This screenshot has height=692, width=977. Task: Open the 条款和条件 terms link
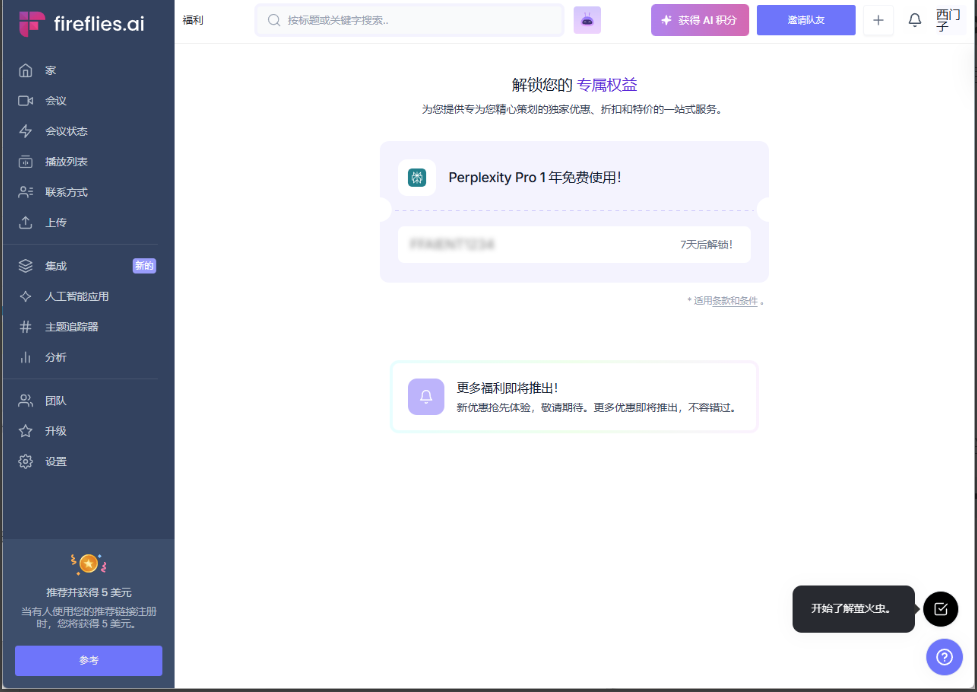tap(734, 301)
